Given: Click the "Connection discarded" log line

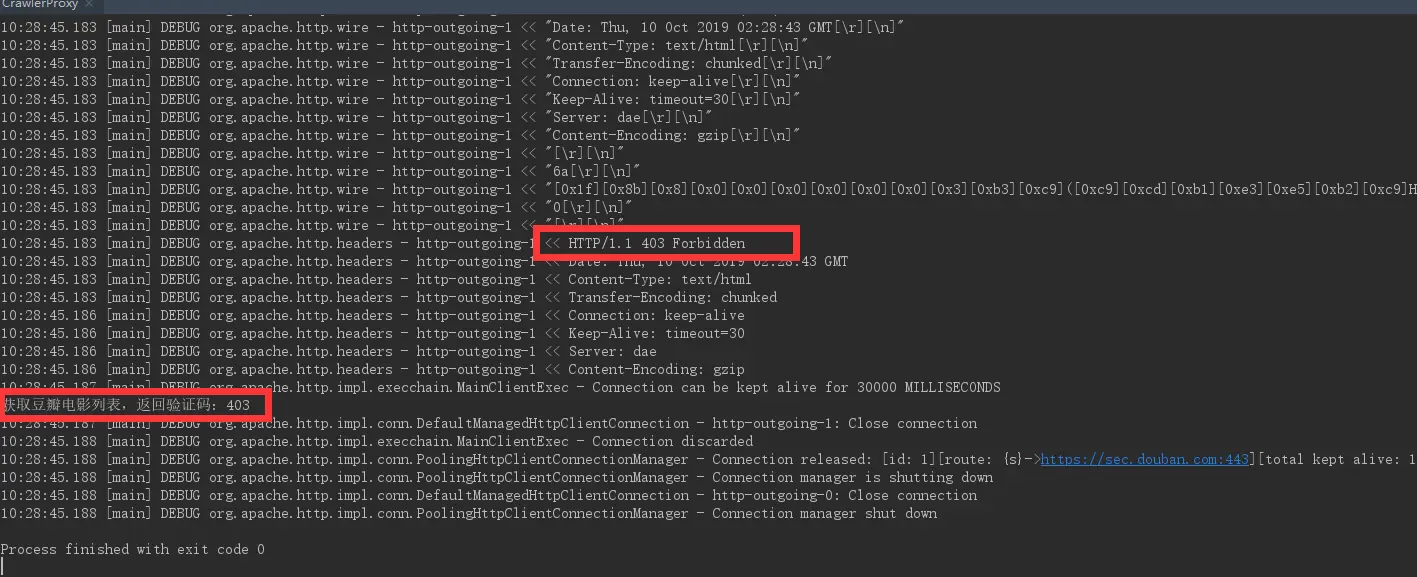Looking at the screenshot, I should pyautogui.click(x=377, y=441).
